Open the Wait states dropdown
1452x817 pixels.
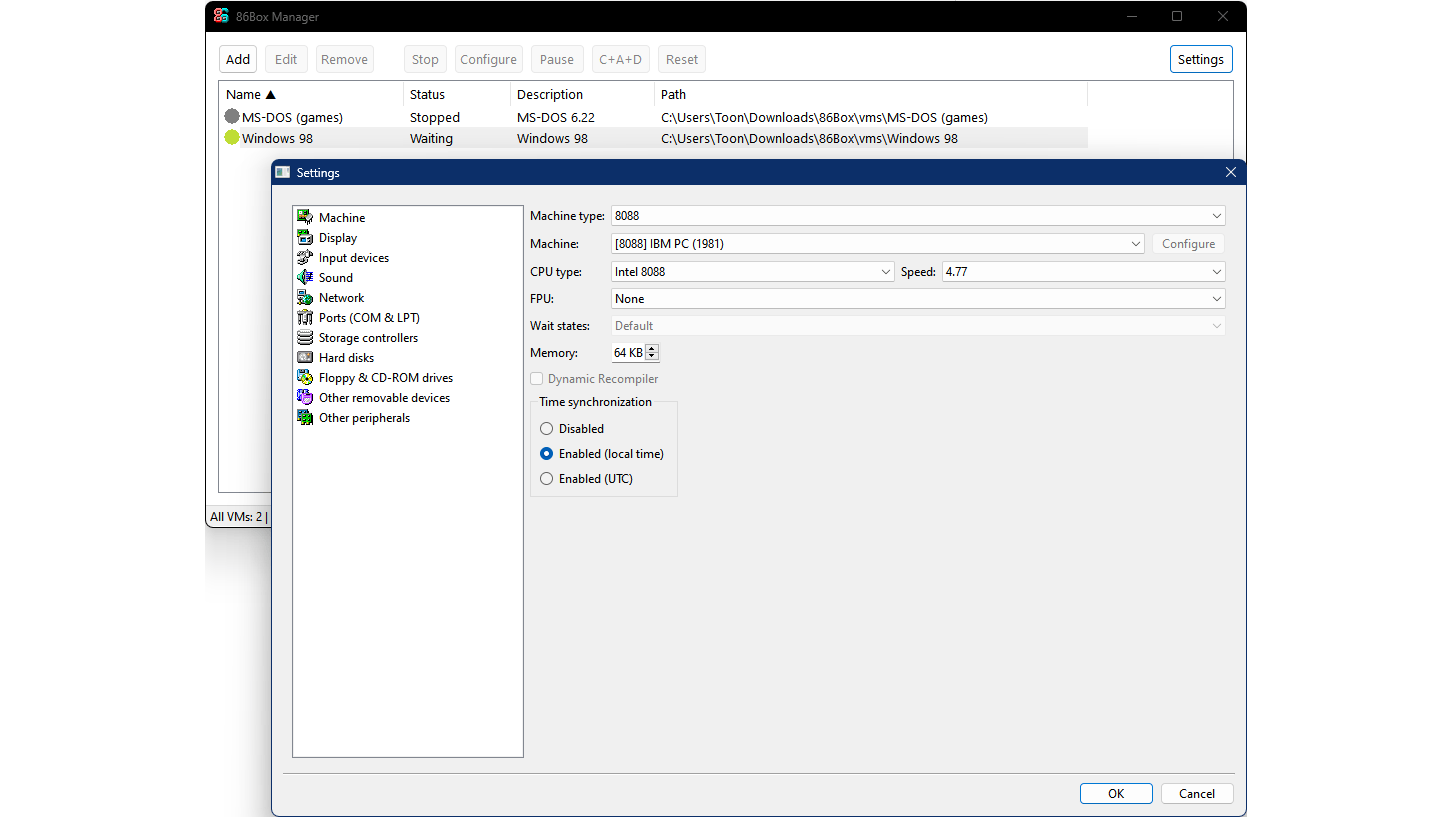point(918,325)
